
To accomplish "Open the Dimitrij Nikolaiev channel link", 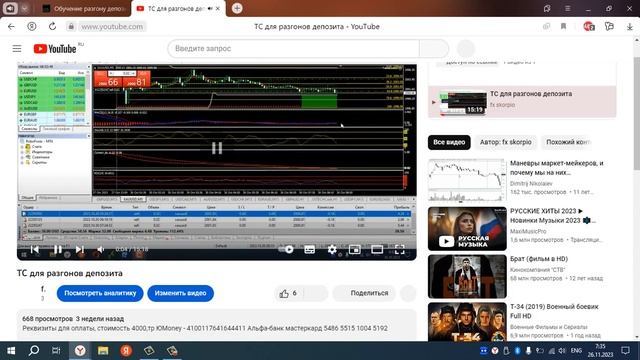I will 531,184.
